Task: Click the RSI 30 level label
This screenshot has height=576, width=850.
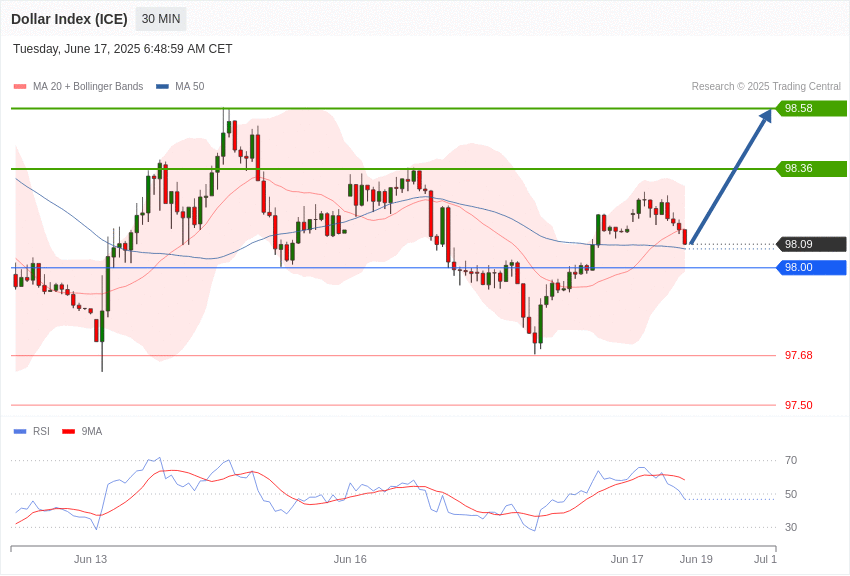Action: pos(791,527)
